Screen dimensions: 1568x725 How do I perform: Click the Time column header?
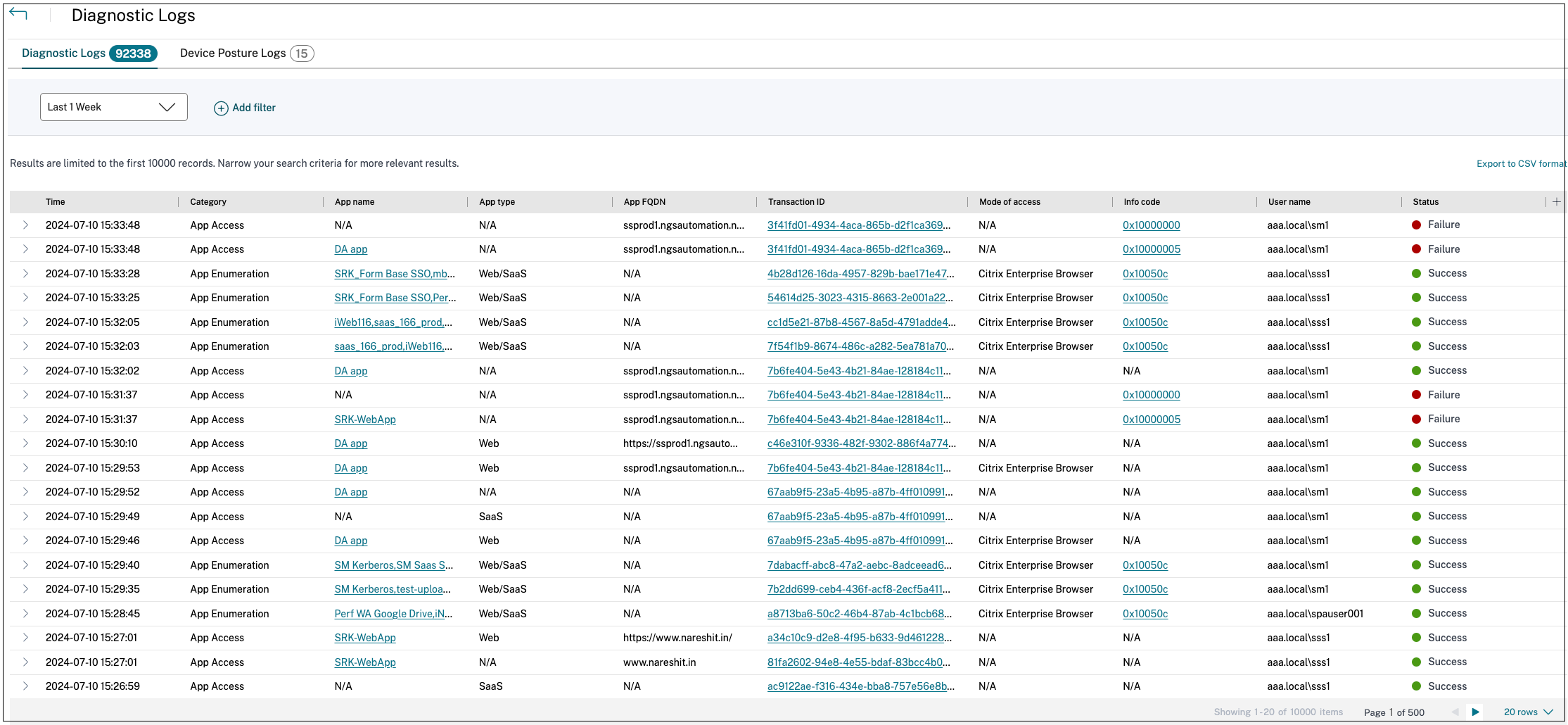click(x=56, y=202)
